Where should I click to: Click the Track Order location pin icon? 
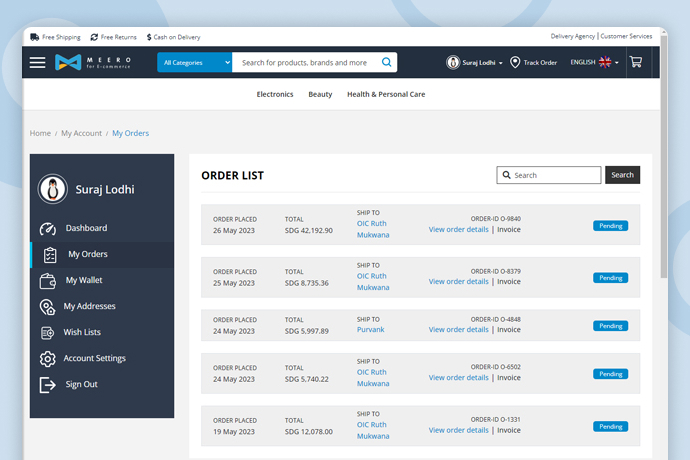pyautogui.click(x=515, y=62)
